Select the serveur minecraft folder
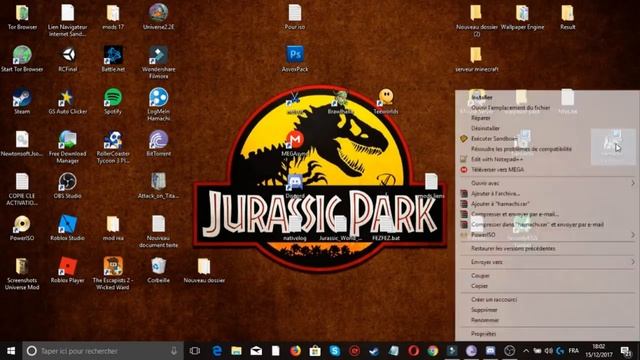 (477, 59)
